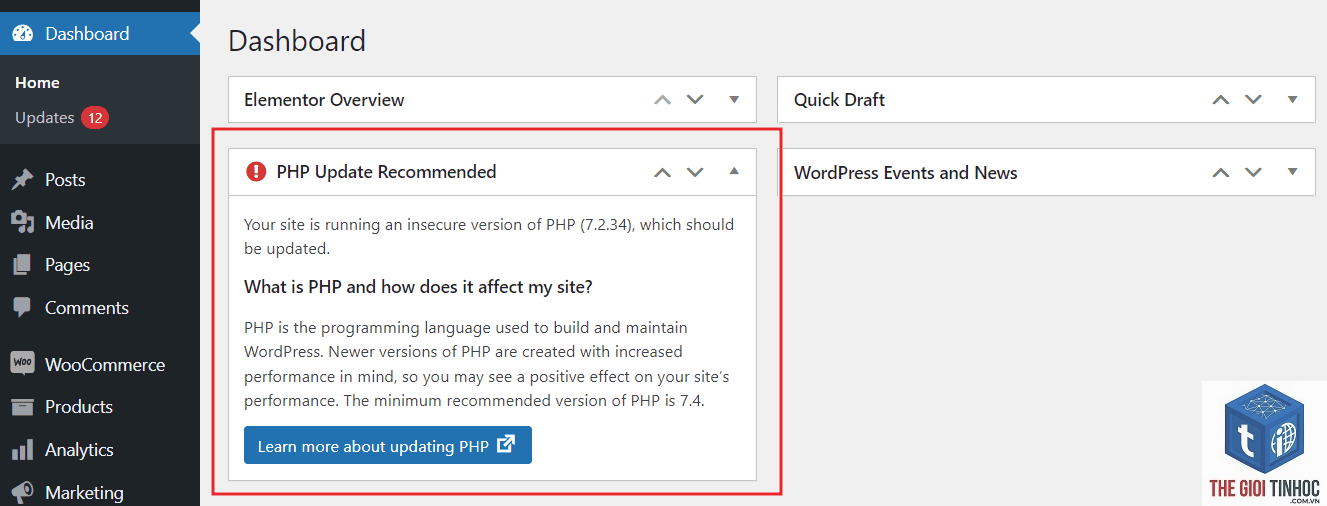Open the Analytics menu
Image resolution: width=1327 pixels, height=506 pixels.
point(100,450)
